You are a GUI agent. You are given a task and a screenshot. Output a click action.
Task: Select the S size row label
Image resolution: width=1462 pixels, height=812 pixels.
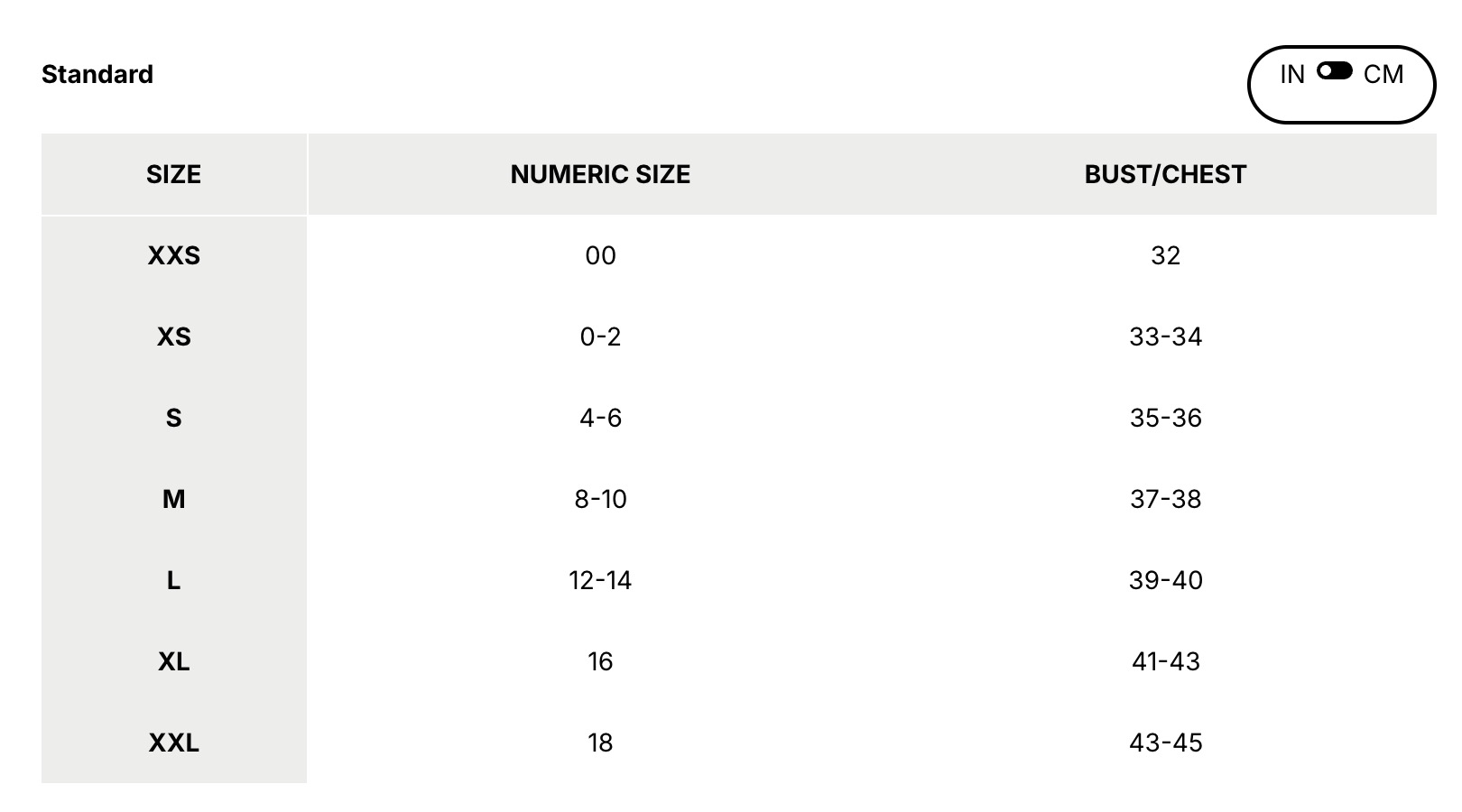(x=174, y=418)
